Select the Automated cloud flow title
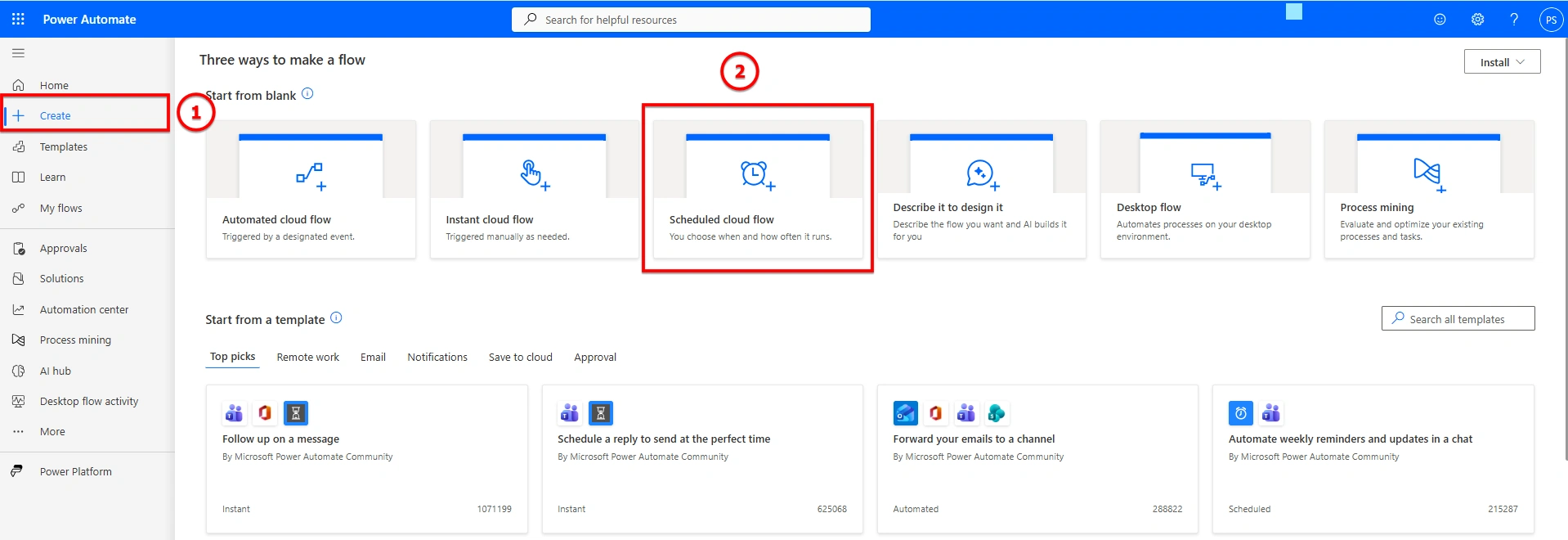Image resolution: width=1568 pixels, height=540 pixels. click(x=276, y=219)
